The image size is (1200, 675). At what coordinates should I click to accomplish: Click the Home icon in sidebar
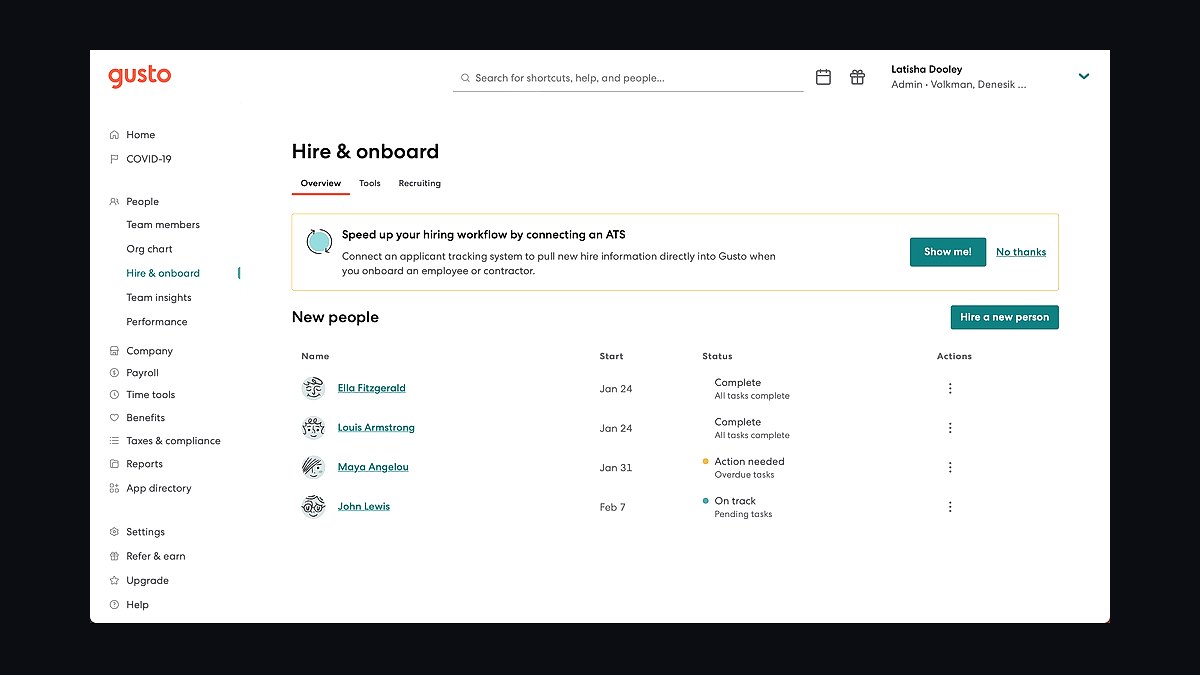click(114, 135)
